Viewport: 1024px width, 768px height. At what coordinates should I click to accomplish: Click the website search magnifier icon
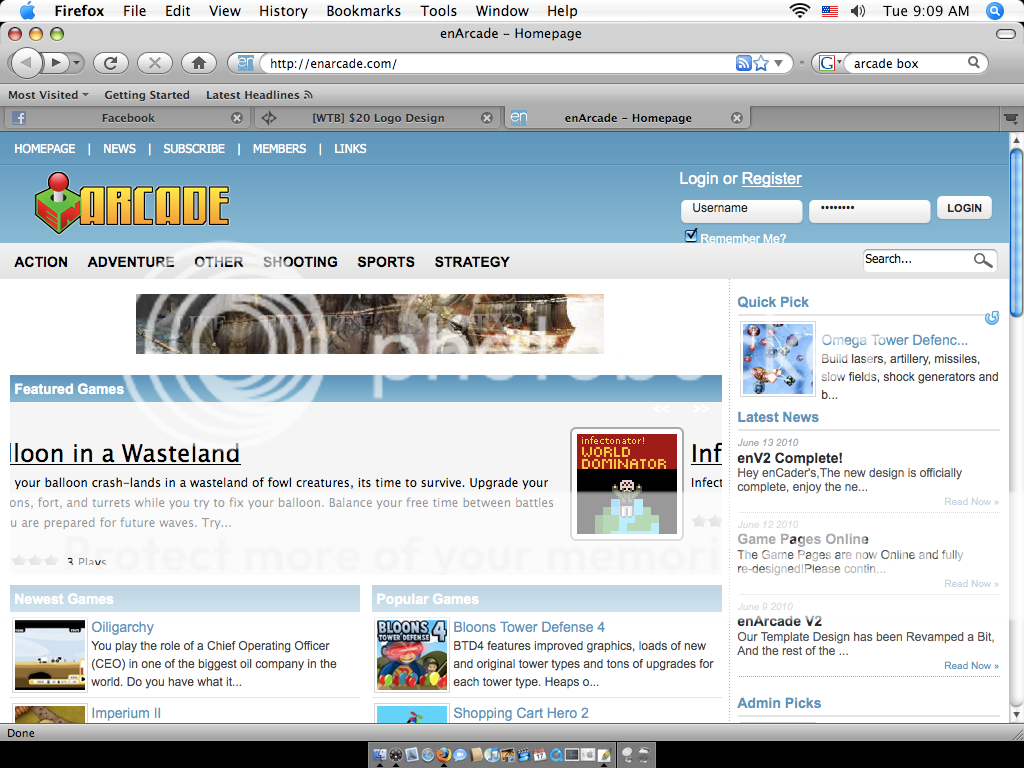(x=983, y=260)
